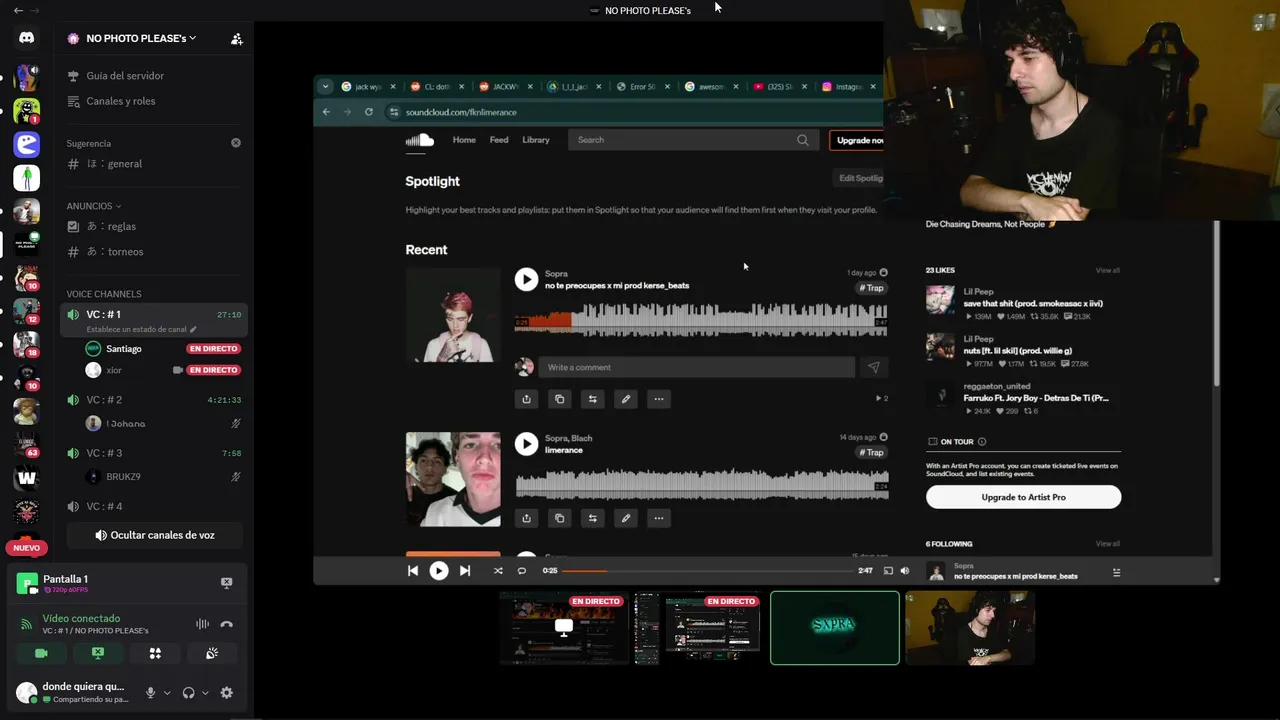Disconnect from voice call with hang-up icon
This screenshot has width=1280, height=720.
coord(227,624)
